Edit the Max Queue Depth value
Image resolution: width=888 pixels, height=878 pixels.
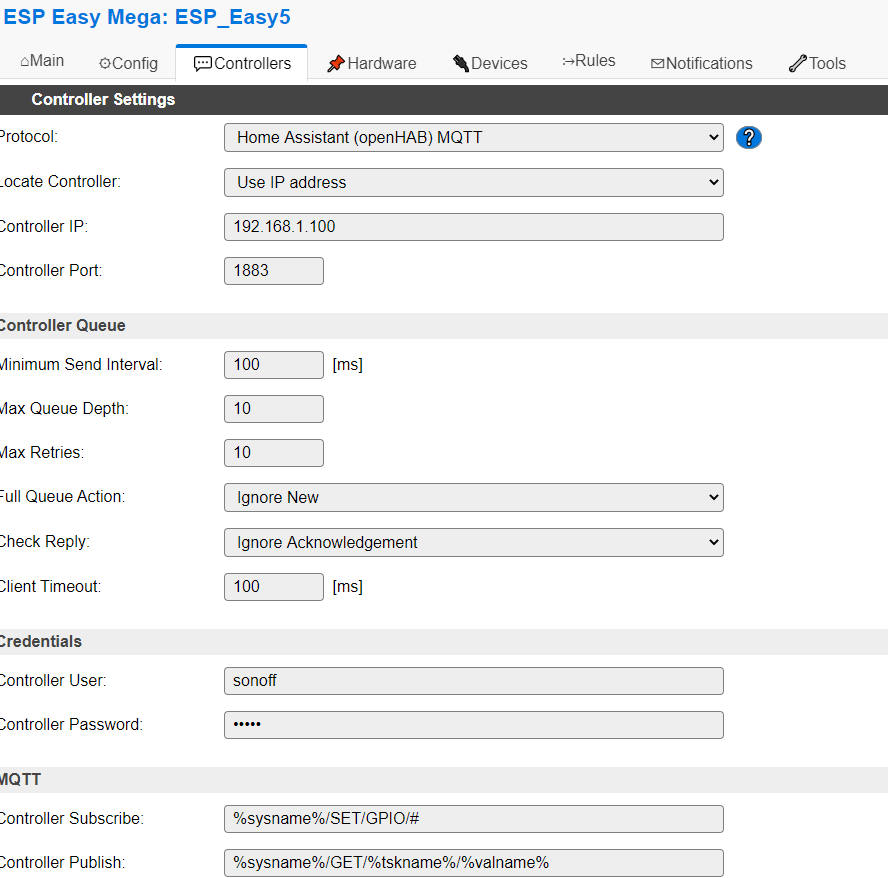(x=274, y=409)
